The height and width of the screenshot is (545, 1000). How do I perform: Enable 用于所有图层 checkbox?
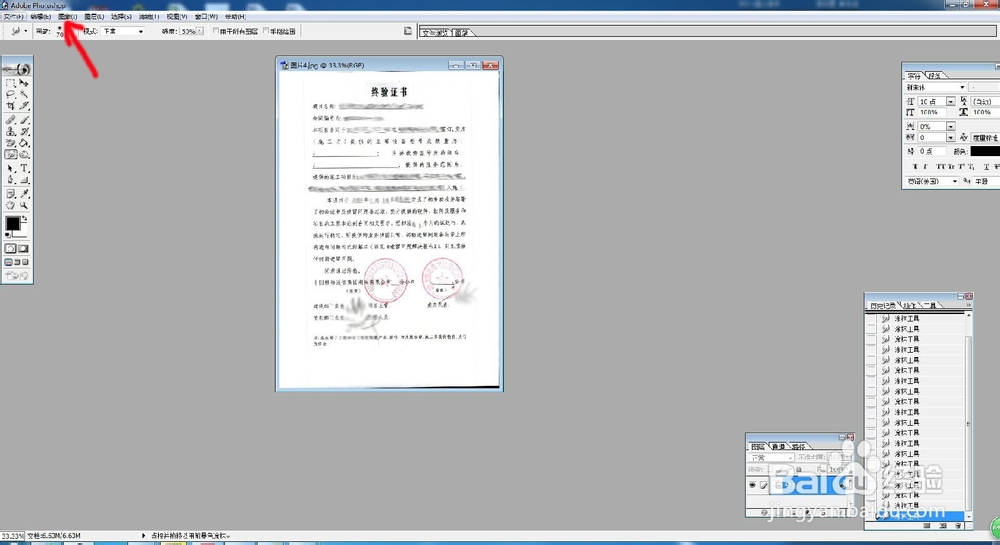coord(216,31)
